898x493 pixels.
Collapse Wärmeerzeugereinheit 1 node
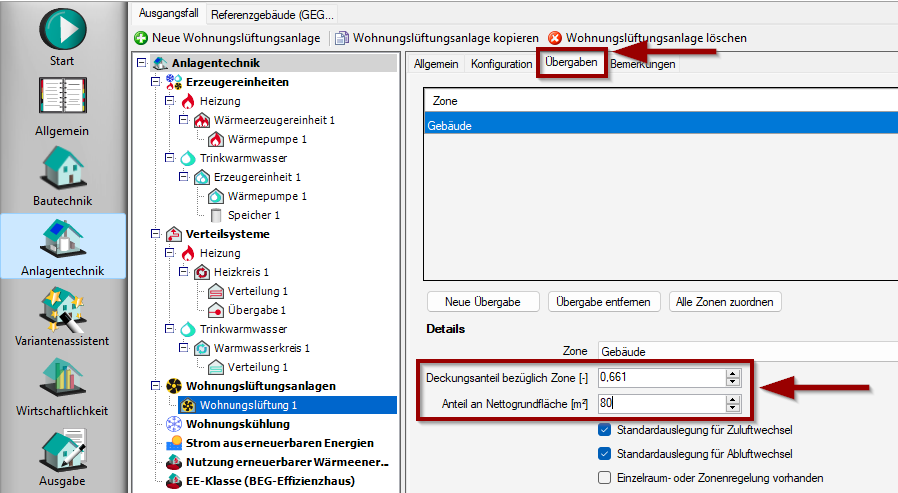(x=183, y=119)
